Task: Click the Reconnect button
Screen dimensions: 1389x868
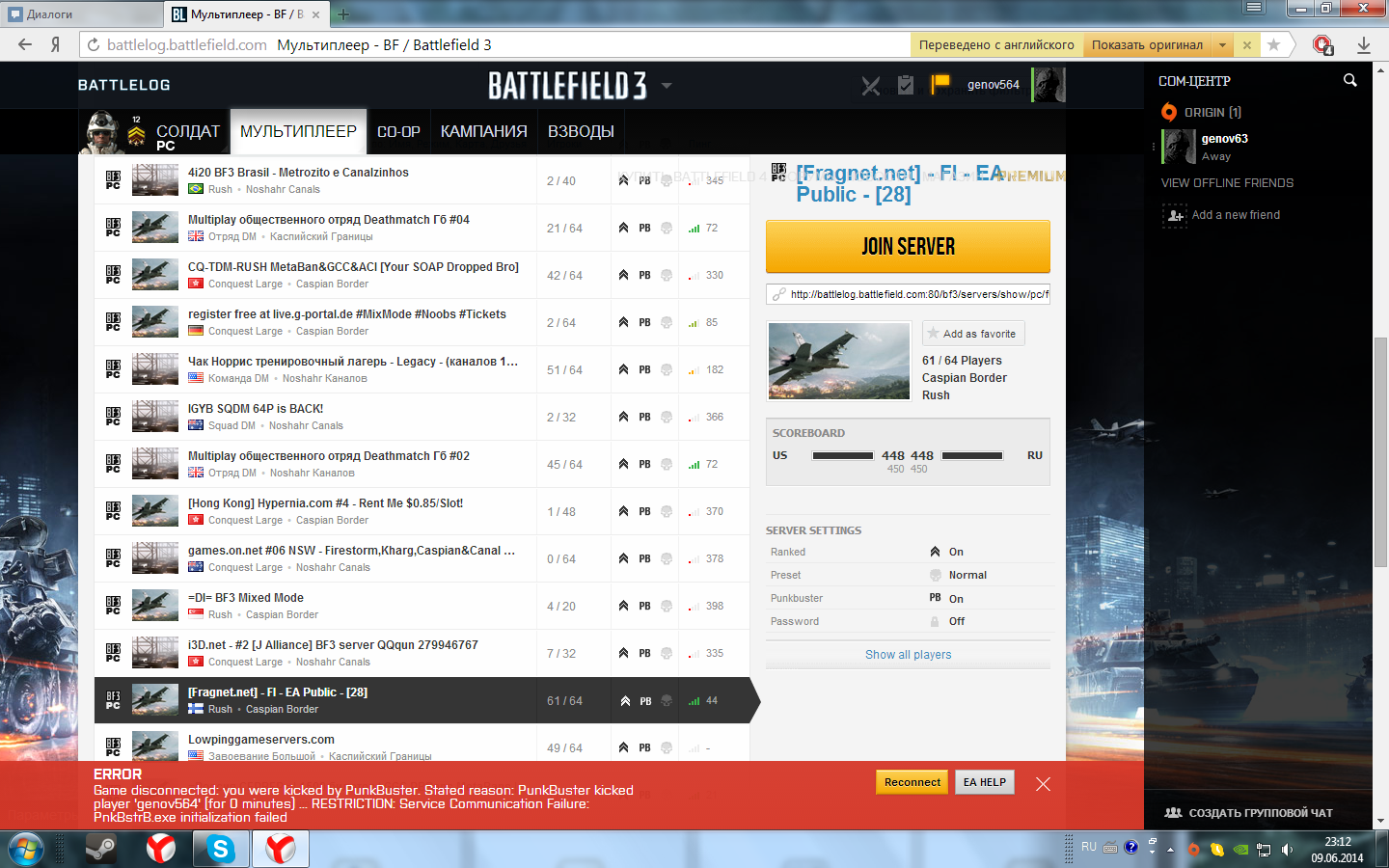Action: click(x=912, y=782)
